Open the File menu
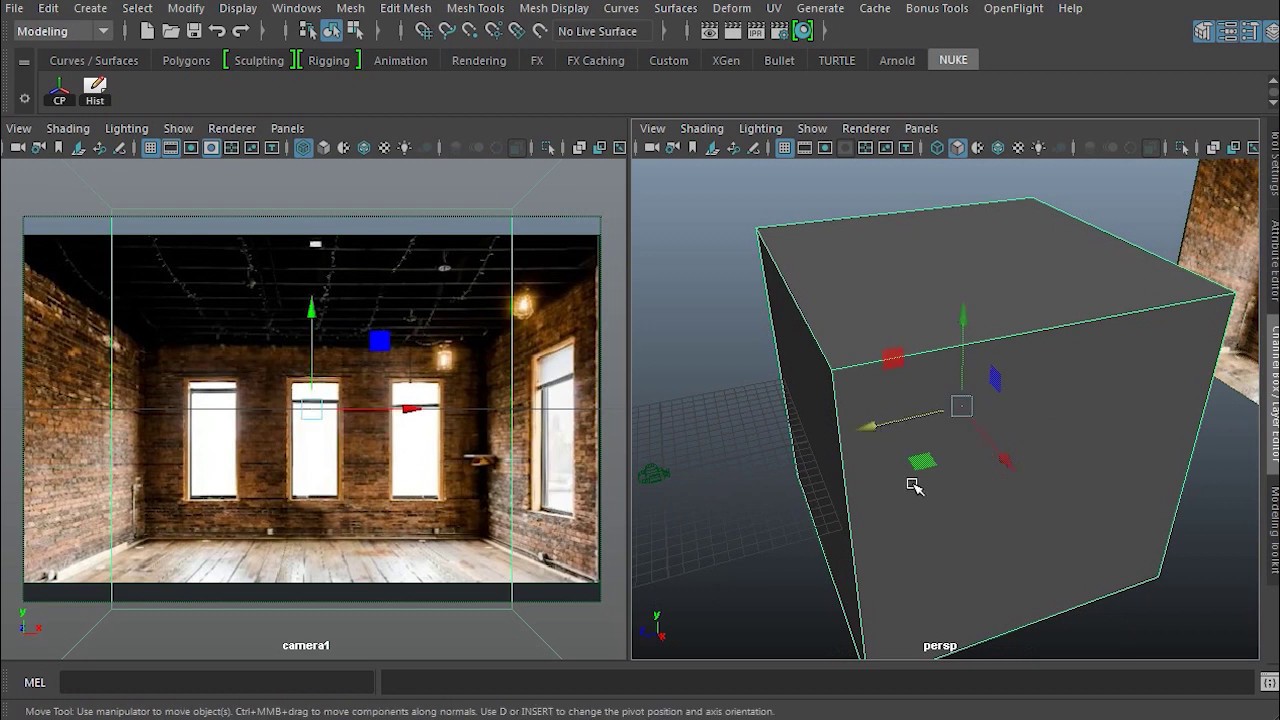 click(x=14, y=8)
